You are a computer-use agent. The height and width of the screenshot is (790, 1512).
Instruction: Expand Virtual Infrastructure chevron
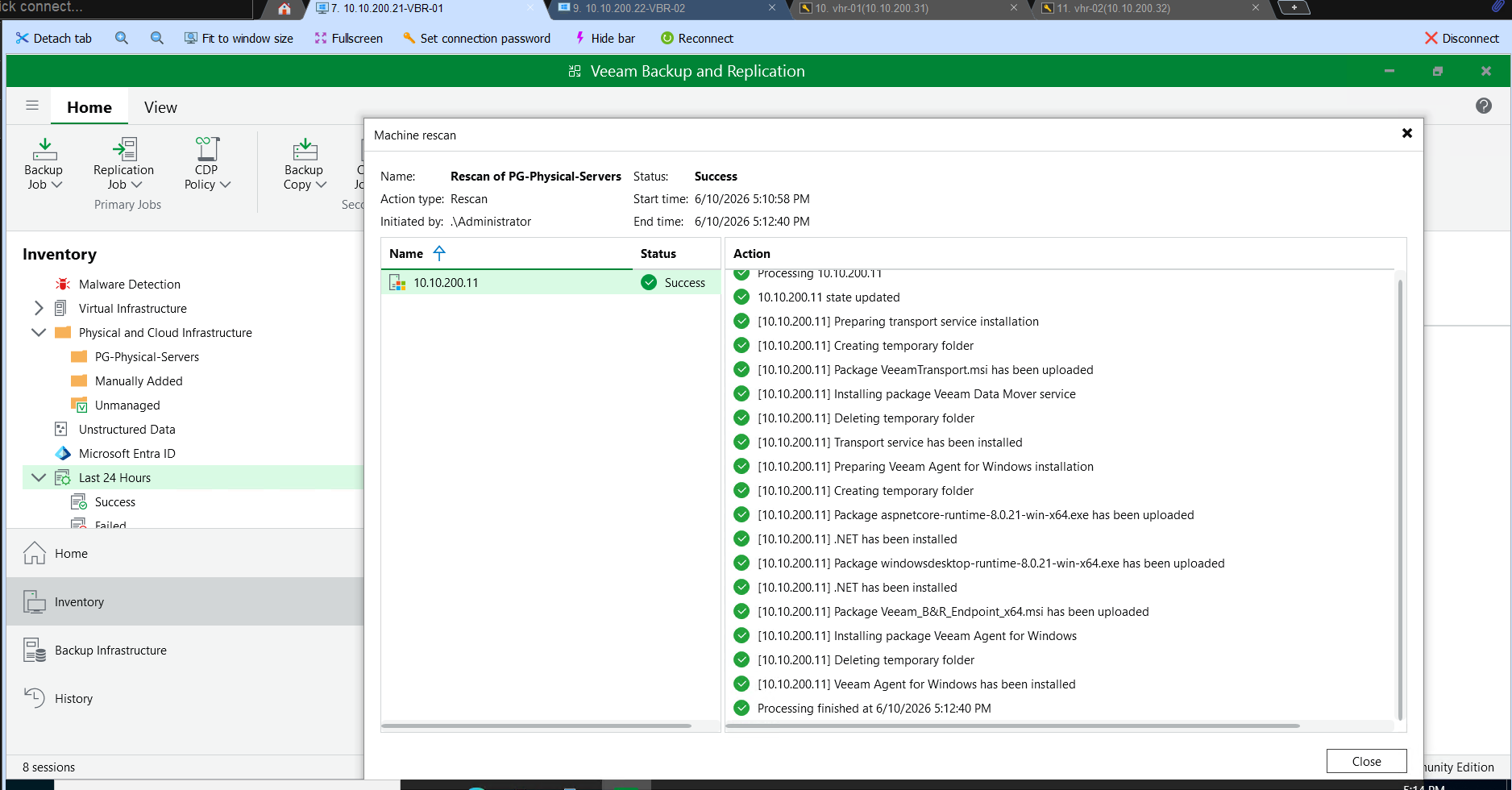[38, 309]
